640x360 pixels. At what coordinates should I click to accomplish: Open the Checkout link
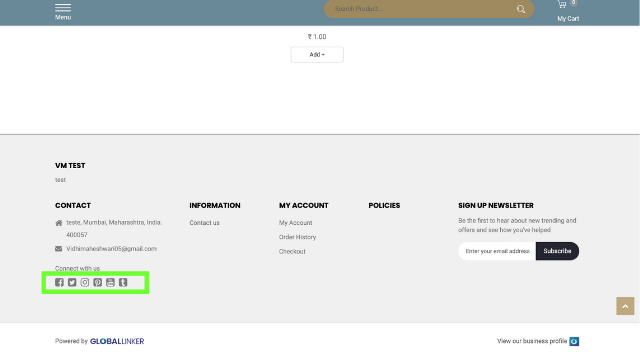[x=292, y=251]
